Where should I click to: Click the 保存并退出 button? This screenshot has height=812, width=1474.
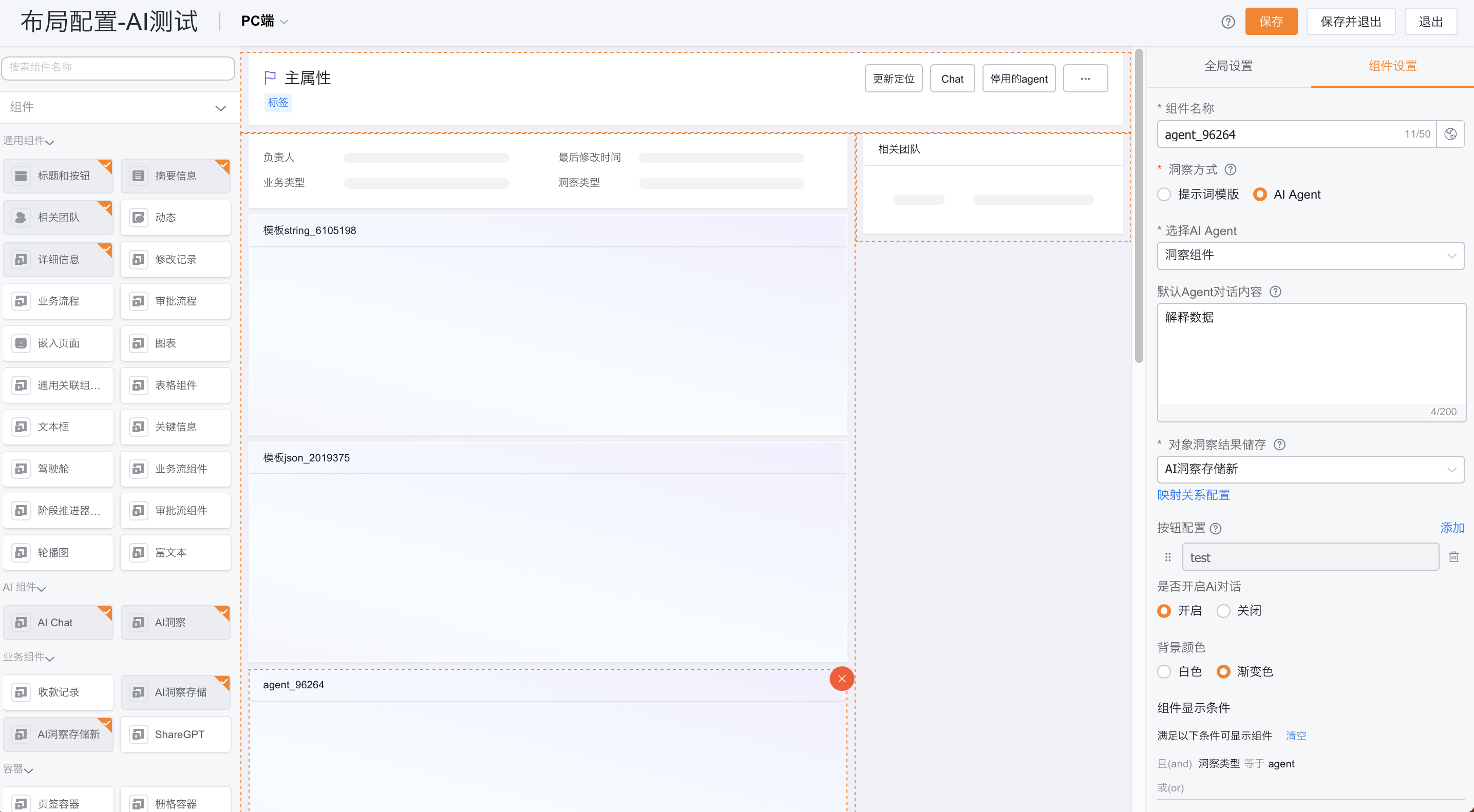pos(1350,22)
